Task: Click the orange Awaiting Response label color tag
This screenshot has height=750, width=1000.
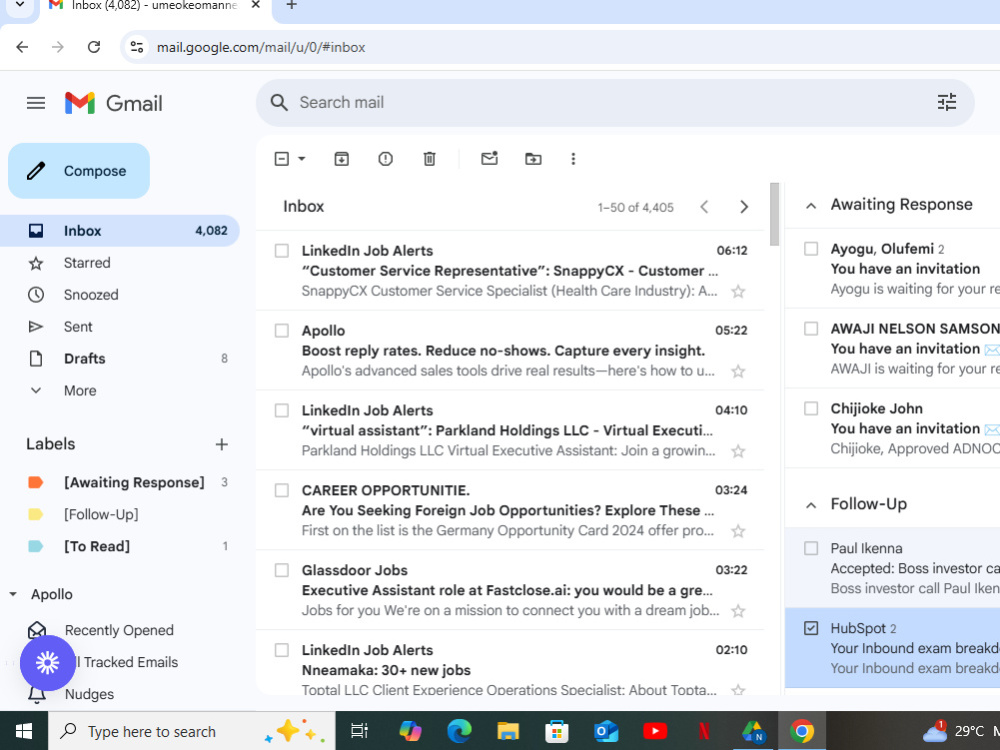Action: point(36,483)
